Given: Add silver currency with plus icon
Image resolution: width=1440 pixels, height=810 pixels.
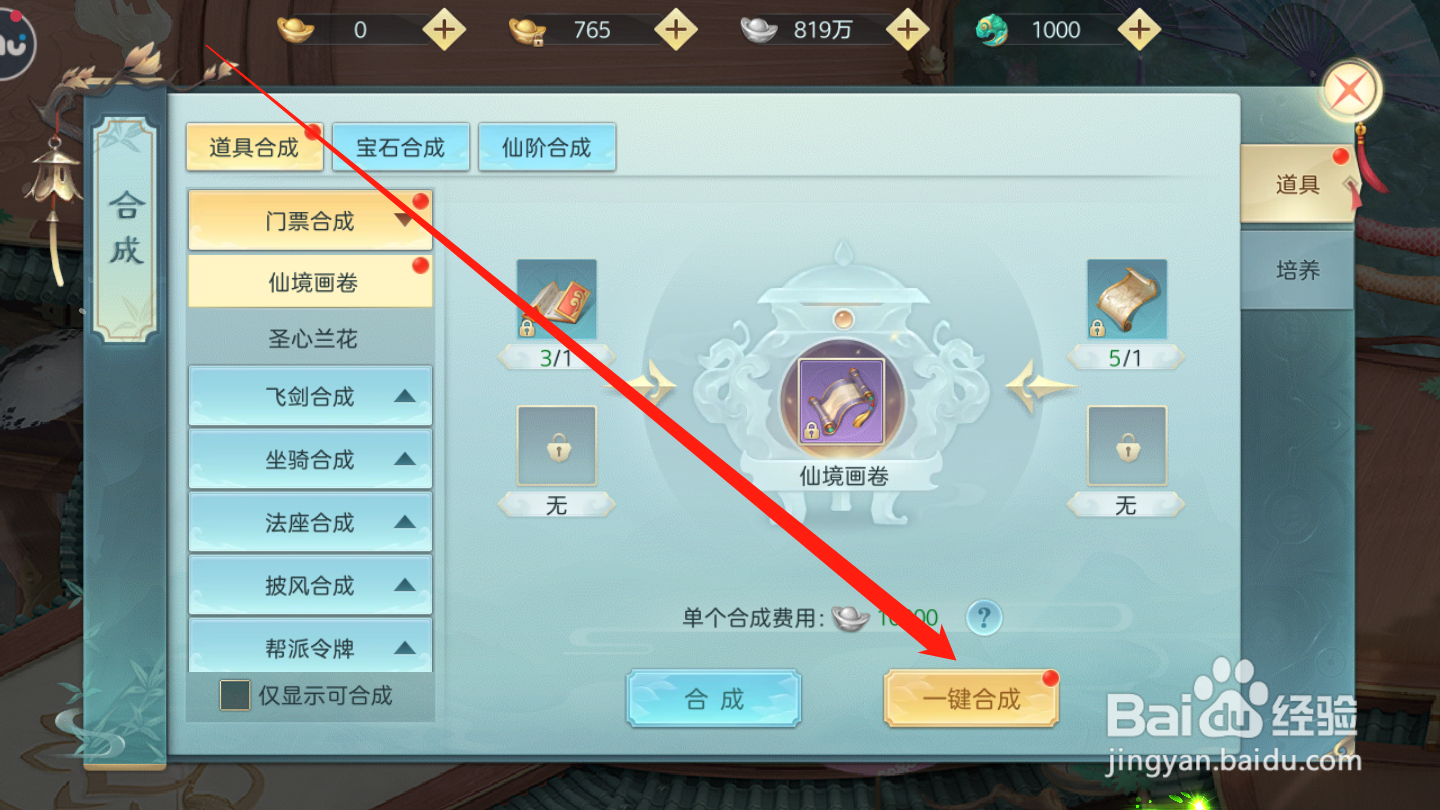Looking at the screenshot, I should [x=907, y=30].
